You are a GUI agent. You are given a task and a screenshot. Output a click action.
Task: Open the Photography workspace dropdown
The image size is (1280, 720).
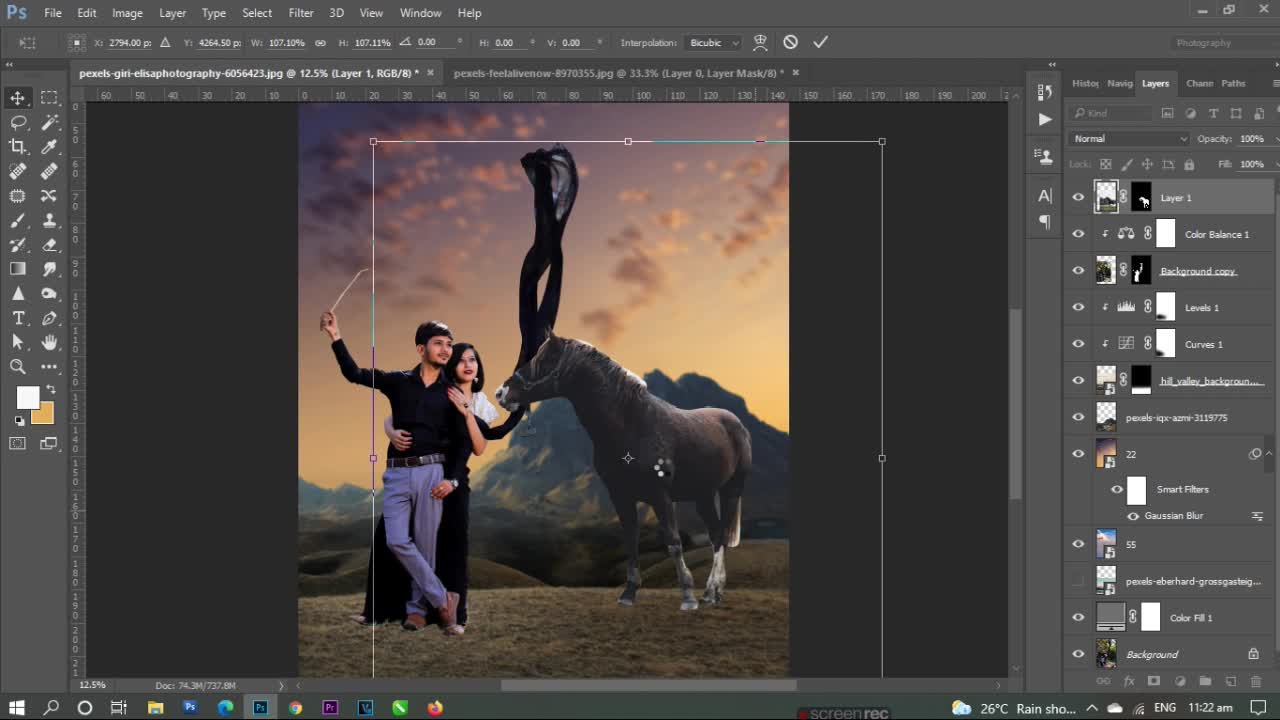1222,43
